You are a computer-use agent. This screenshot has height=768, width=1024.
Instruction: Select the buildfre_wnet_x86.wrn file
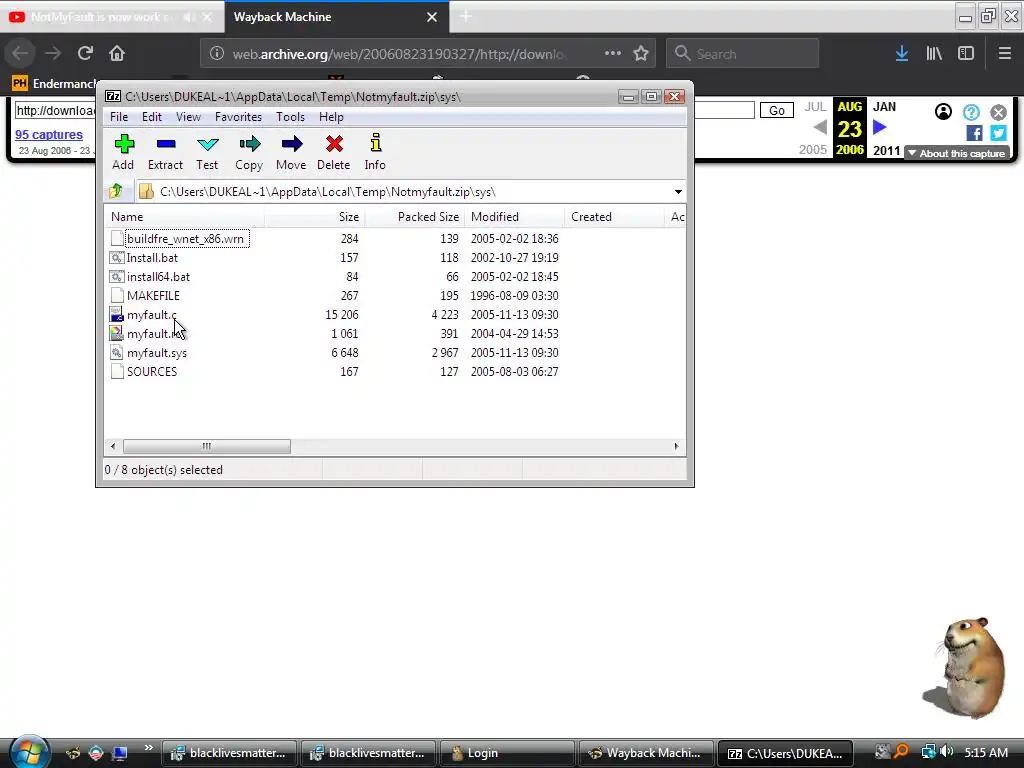point(185,239)
